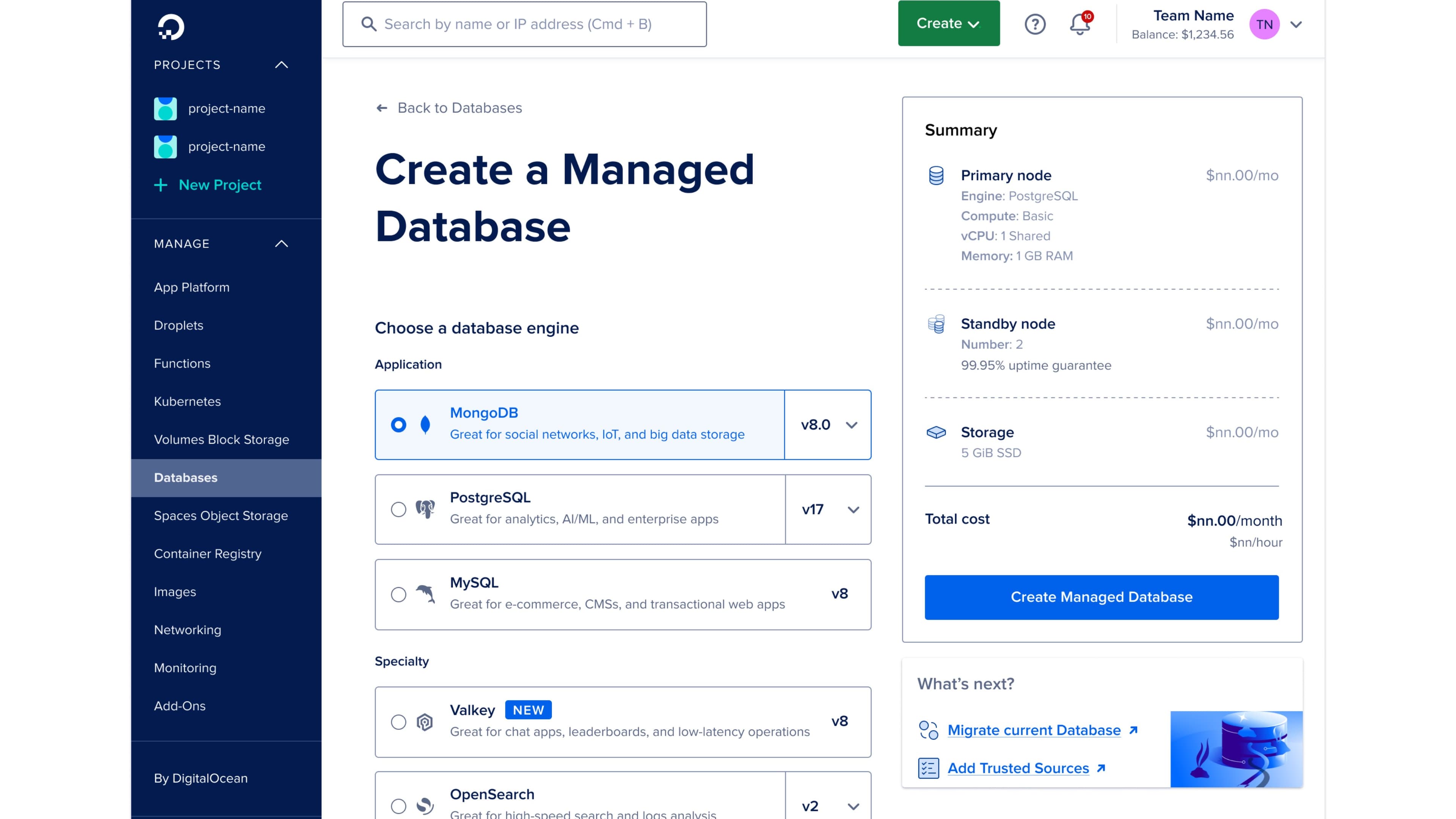The width and height of the screenshot is (1456, 819).
Task: Click the Storage disk icon in Summary
Action: 936,432
